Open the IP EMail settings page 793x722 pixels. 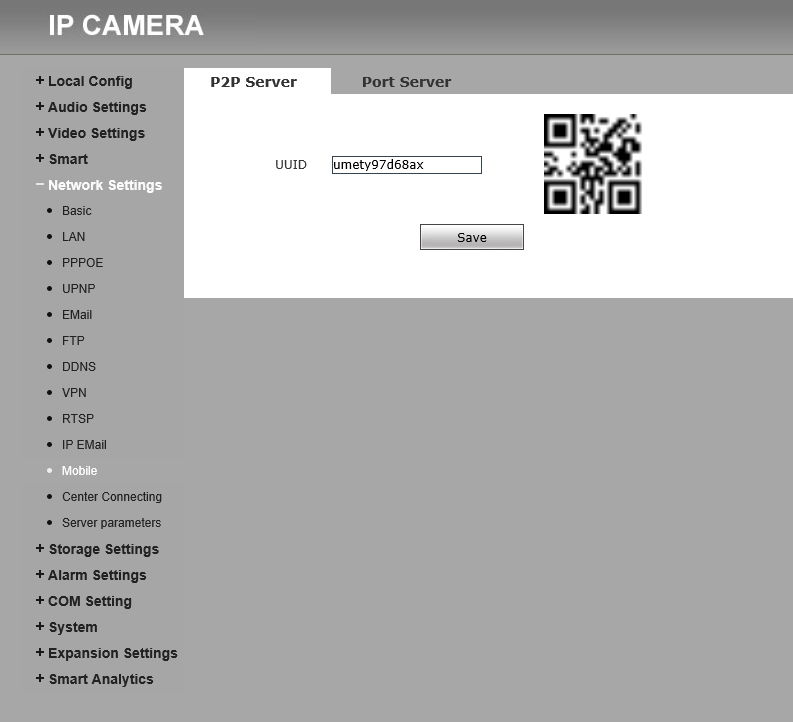(x=84, y=445)
